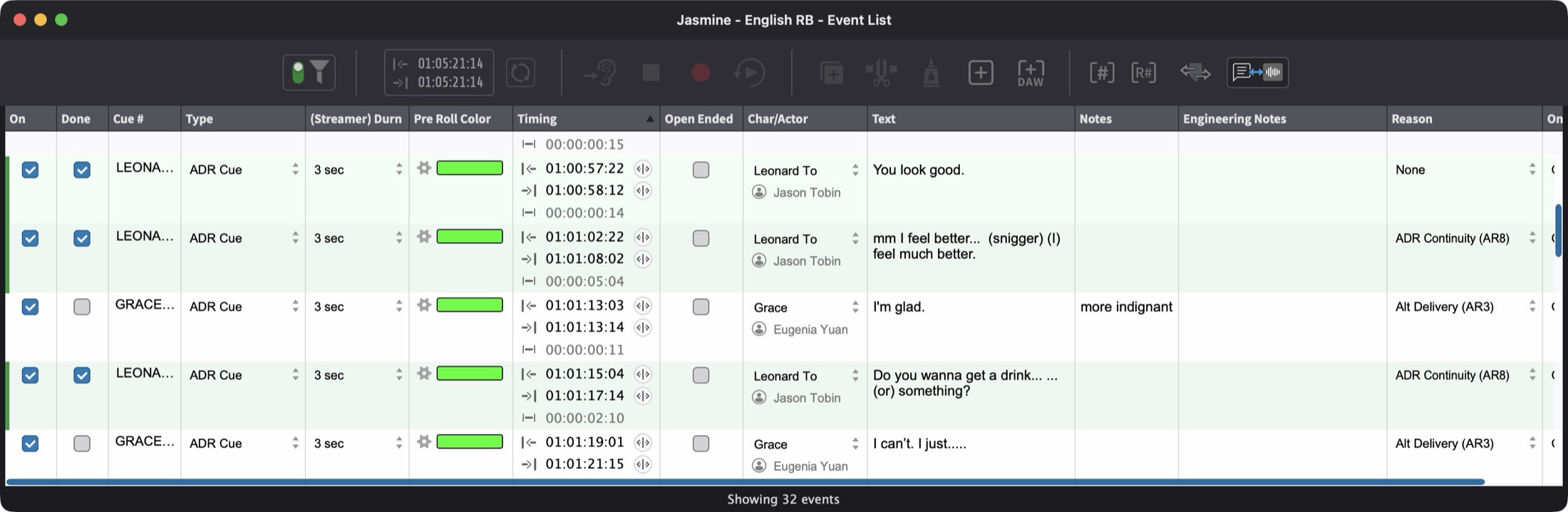Toggle the event filter switch
Viewport: 1568px width, 512px height.
coord(309,72)
